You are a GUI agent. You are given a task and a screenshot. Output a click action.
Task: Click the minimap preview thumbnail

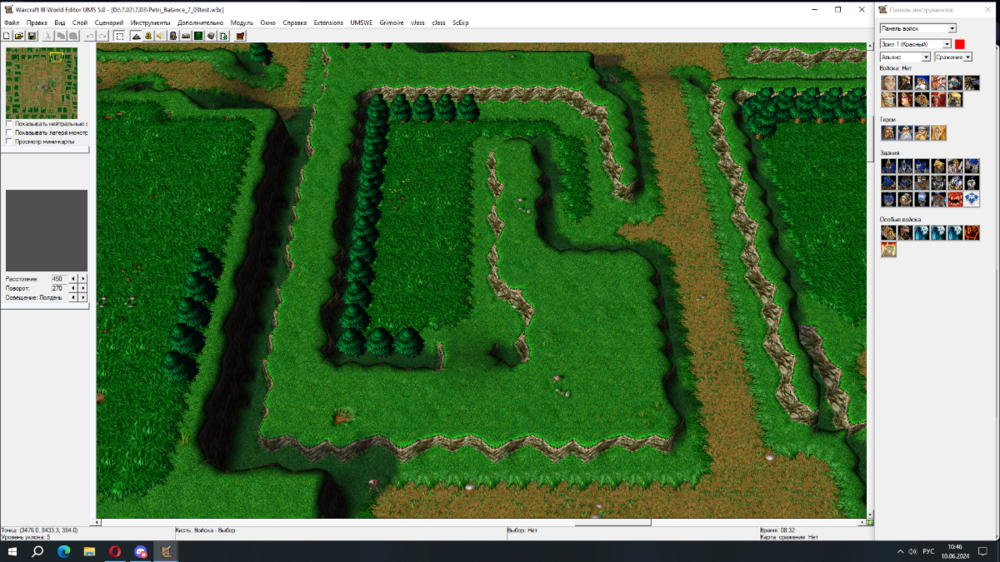click(41, 83)
